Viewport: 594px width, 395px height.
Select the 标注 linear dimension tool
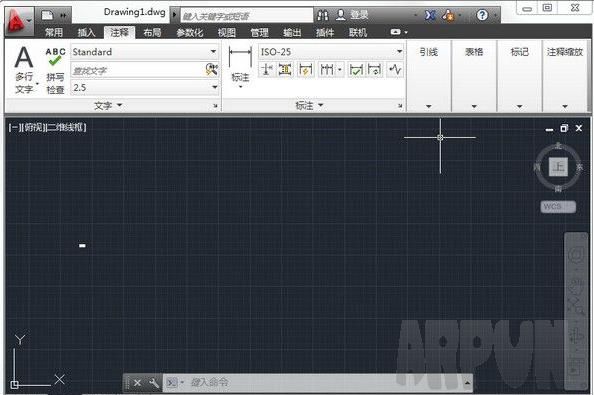click(x=240, y=67)
